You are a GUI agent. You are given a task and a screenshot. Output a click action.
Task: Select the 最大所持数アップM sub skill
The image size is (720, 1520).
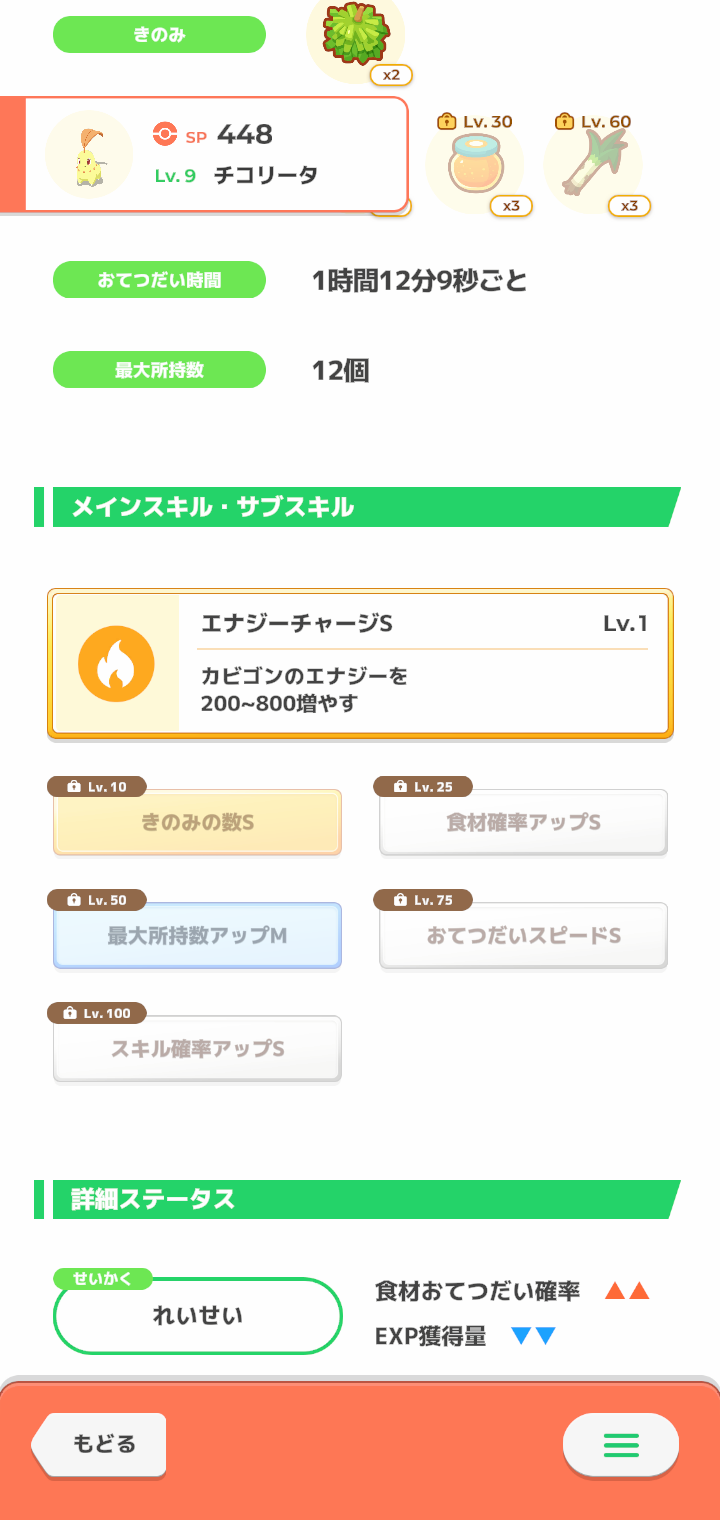197,936
